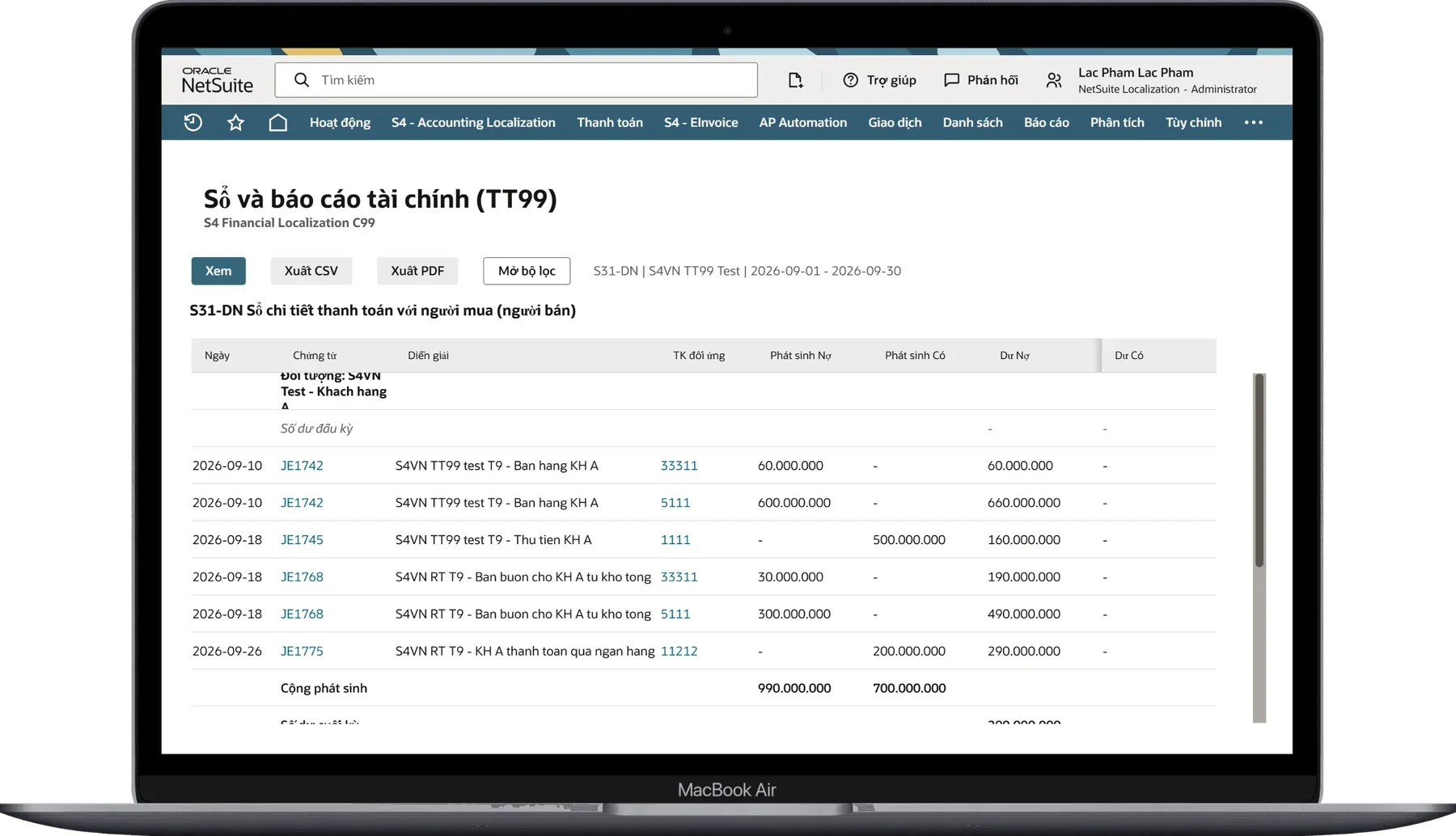1456x836 pixels.
Task: Open account link 11212
Action: click(679, 651)
